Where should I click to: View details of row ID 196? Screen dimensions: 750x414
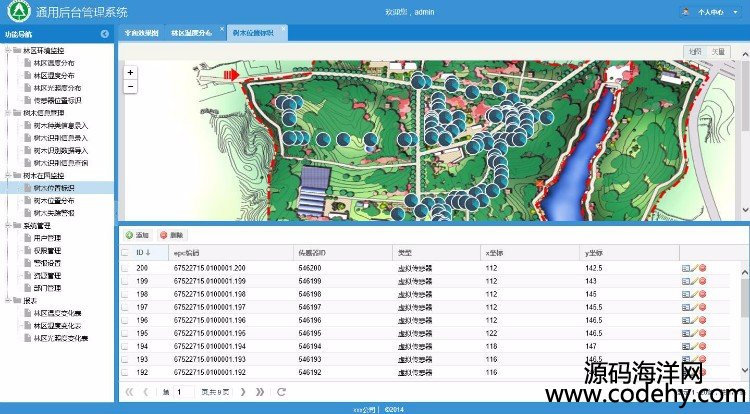[x=685, y=320]
